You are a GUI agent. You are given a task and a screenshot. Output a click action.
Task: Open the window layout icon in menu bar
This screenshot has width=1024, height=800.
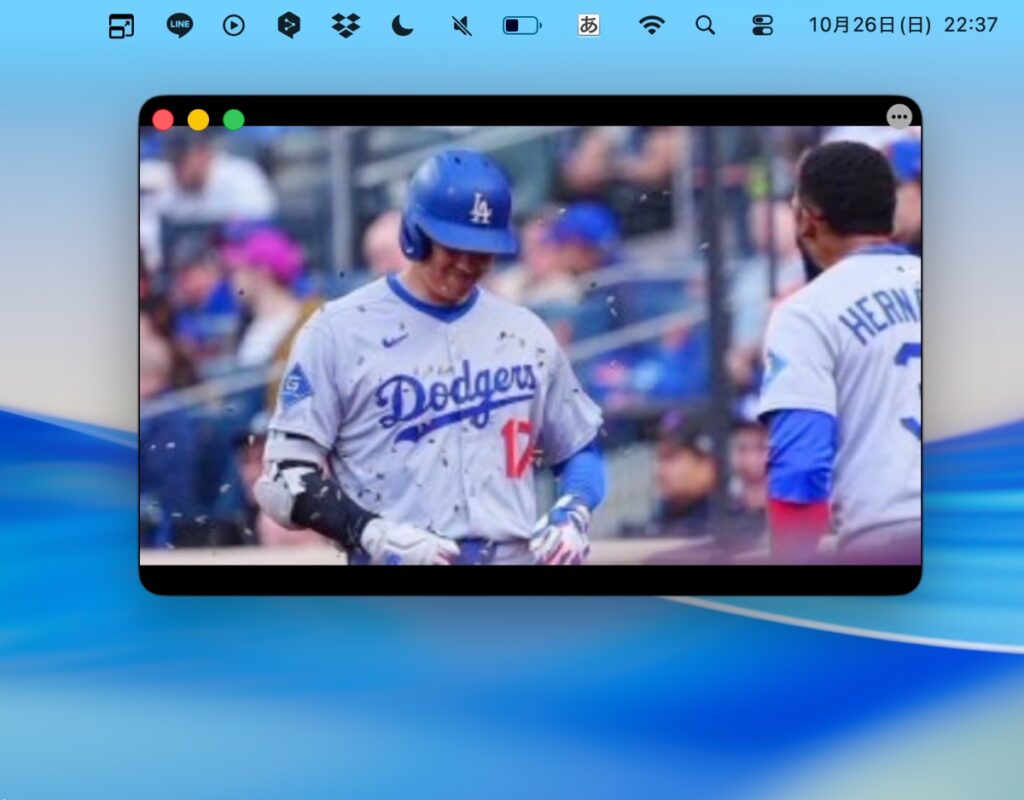(121, 27)
